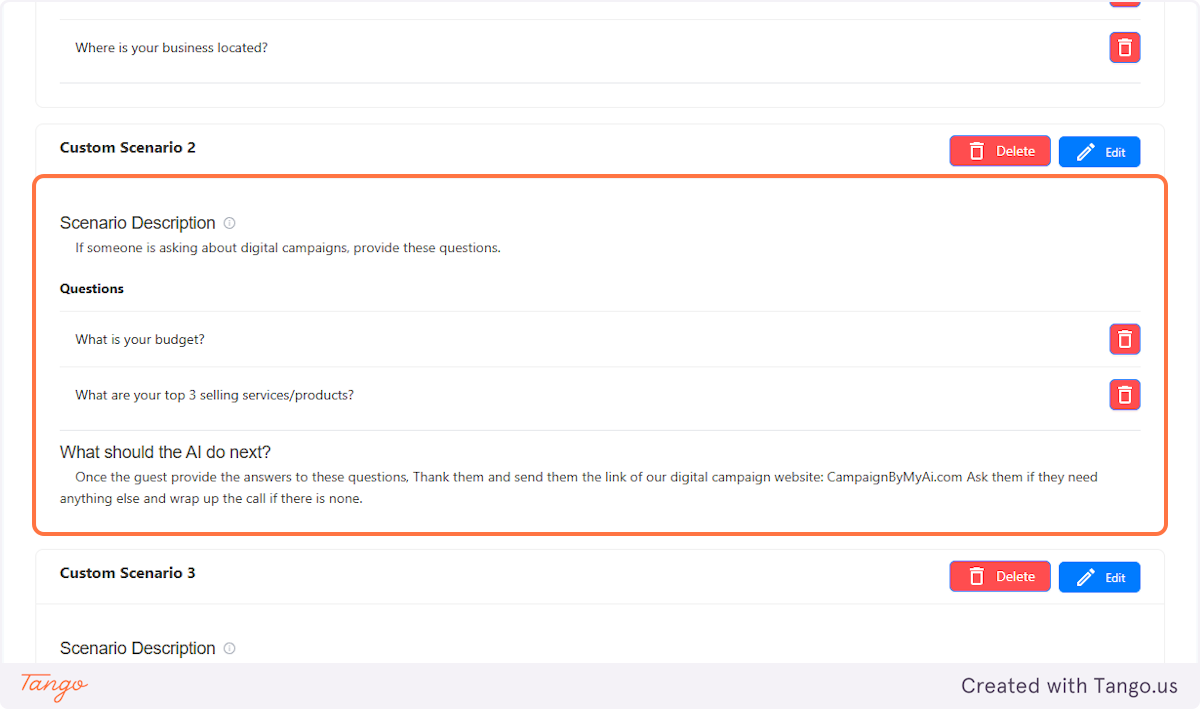Delete the "What is your budget?" question
Viewport: 1200px width, 709px height.
click(1125, 339)
